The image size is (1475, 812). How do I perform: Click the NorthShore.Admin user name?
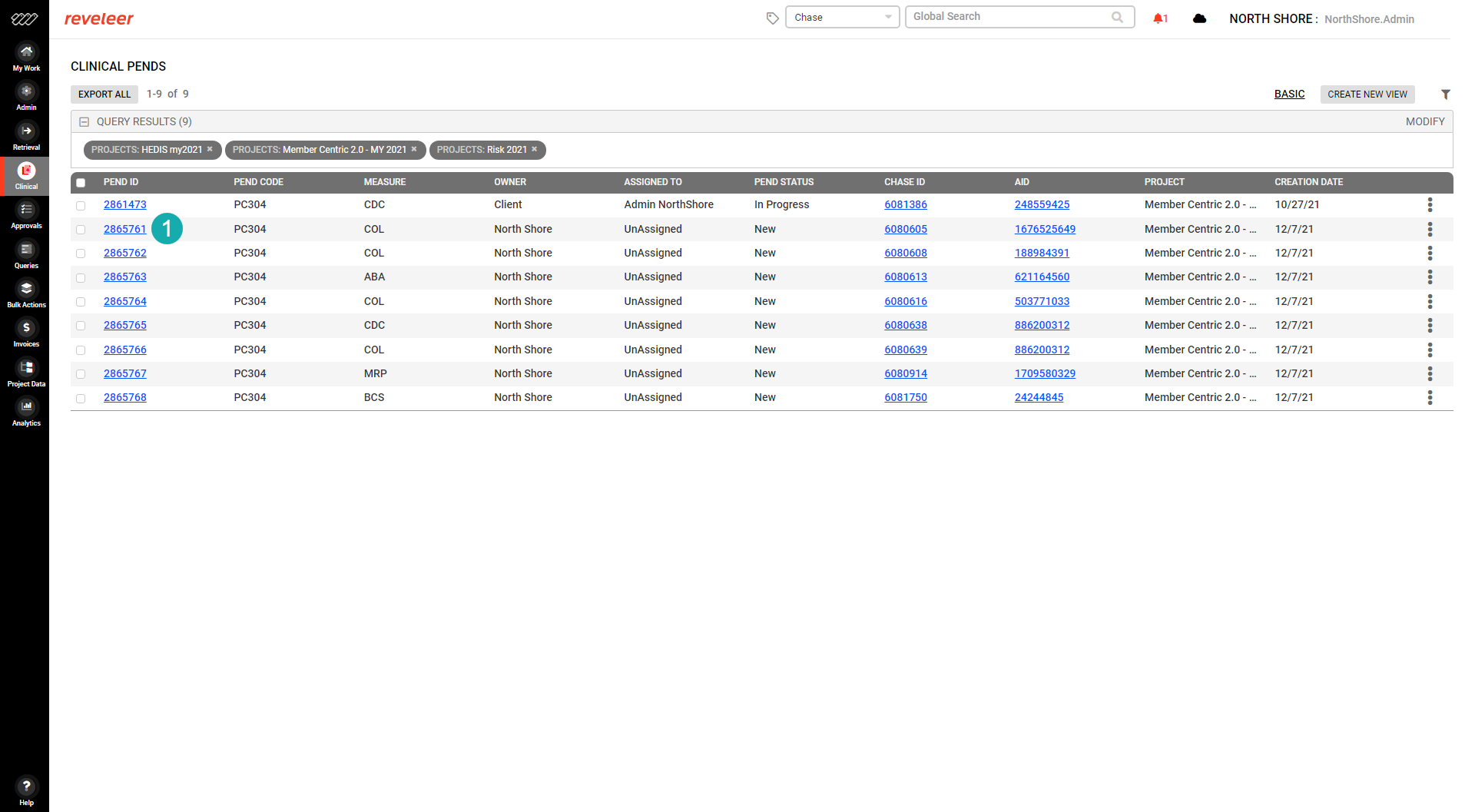pos(1369,19)
